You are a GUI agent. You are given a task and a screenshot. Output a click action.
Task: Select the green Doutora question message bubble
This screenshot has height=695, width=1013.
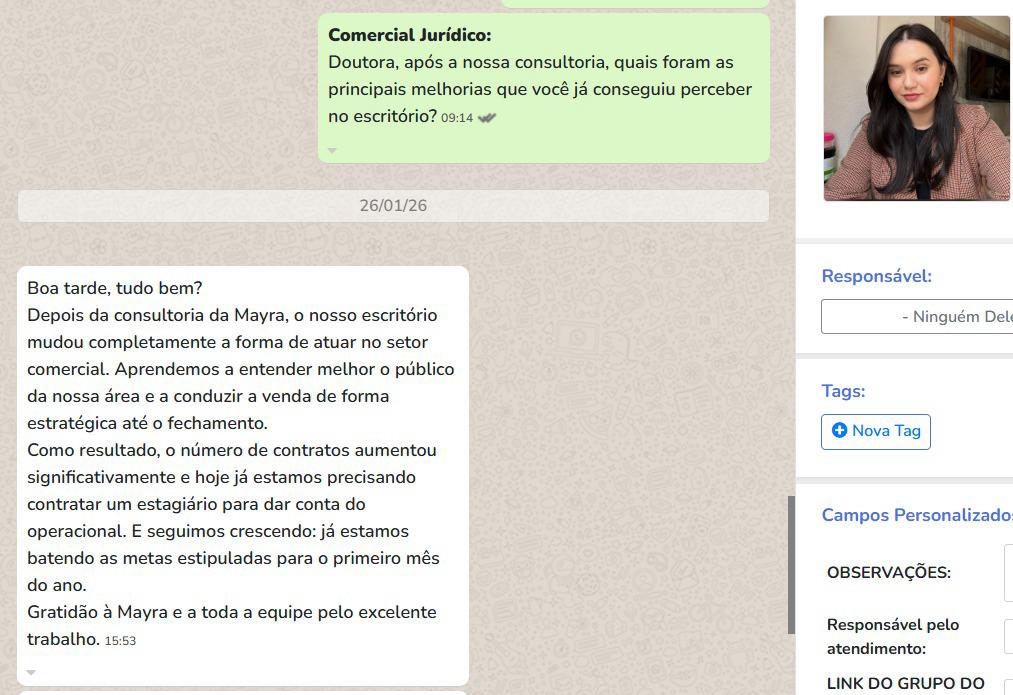pos(544,88)
